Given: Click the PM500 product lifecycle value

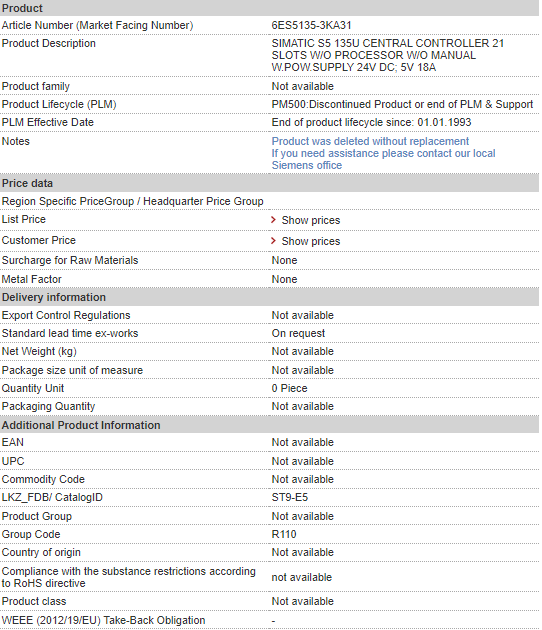Looking at the screenshot, I should [402, 104].
